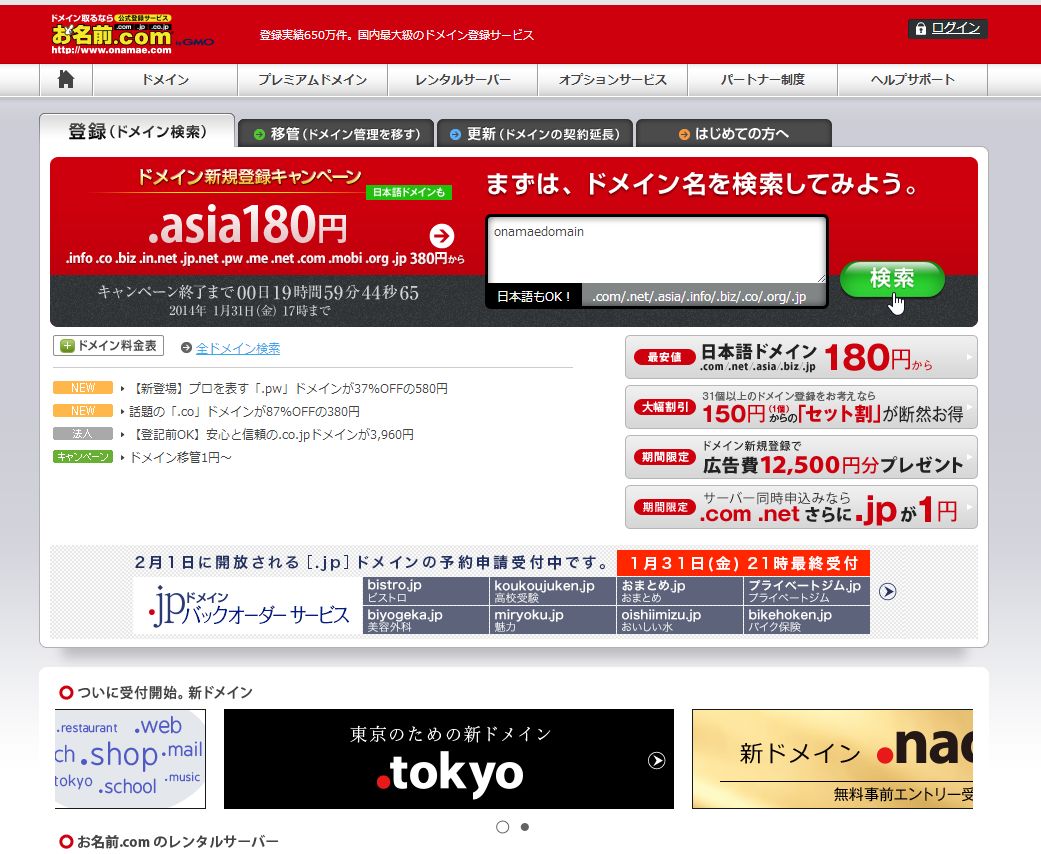1041x854 pixels.
Task: Click .jp ドメイン バックオーダーサービス logo
Action: (x=248, y=606)
